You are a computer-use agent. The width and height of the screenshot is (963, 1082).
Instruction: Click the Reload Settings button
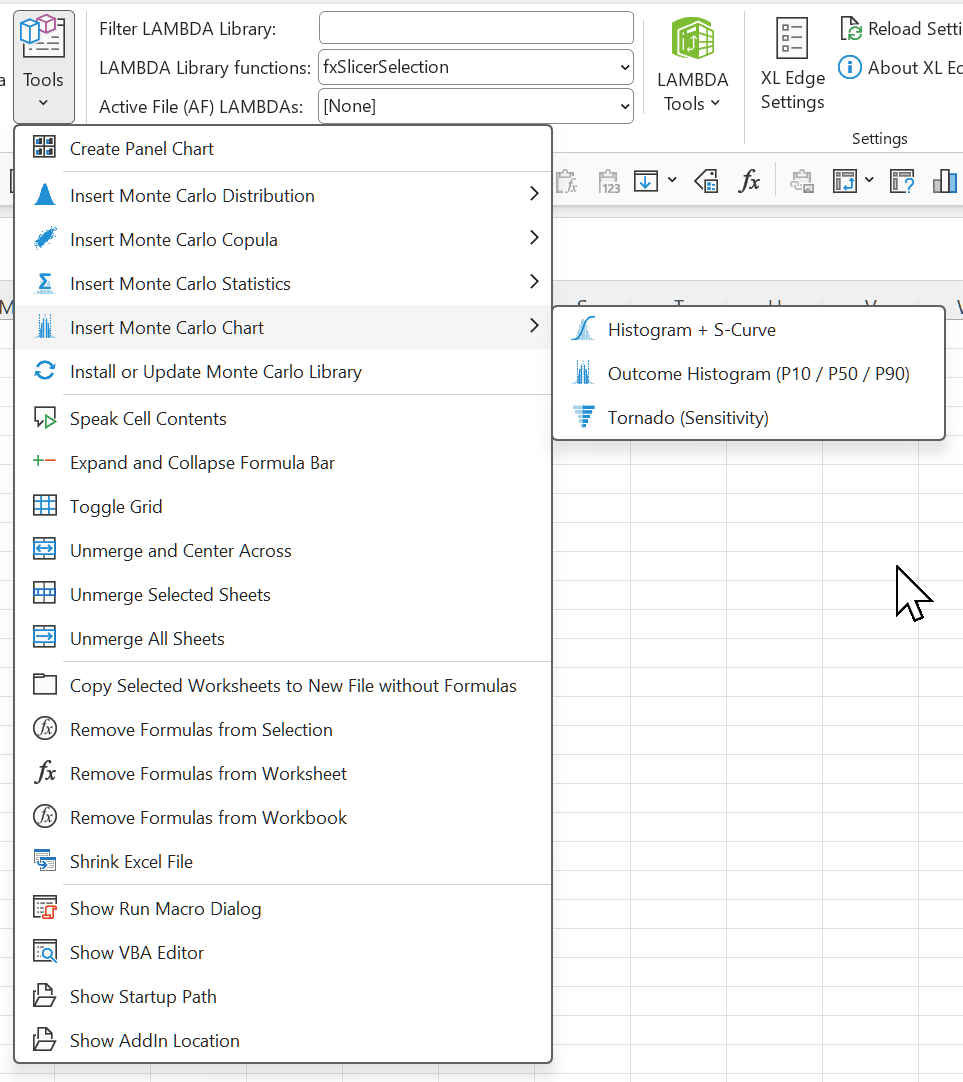tap(900, 29)
